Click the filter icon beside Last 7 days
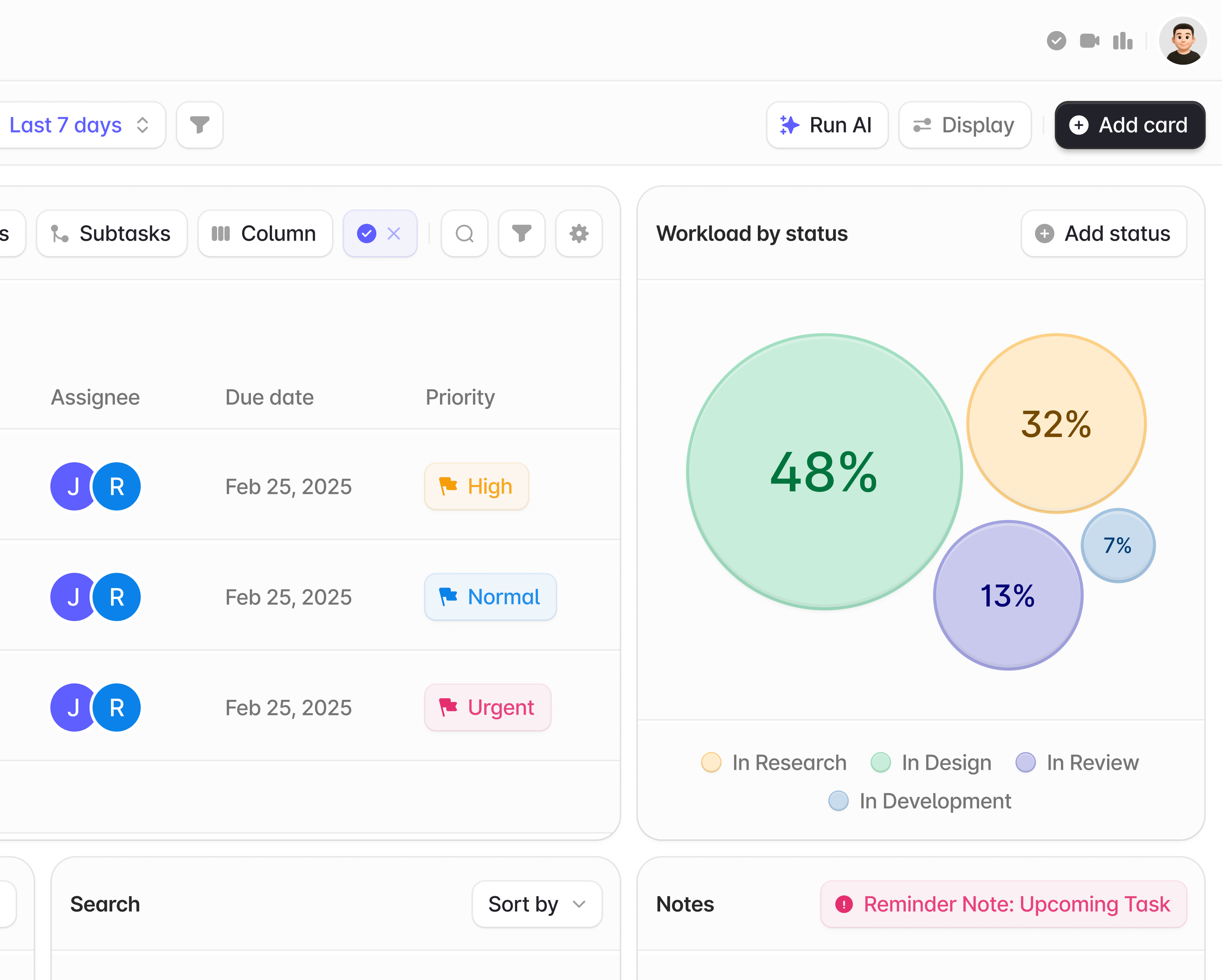 [199, 125]
